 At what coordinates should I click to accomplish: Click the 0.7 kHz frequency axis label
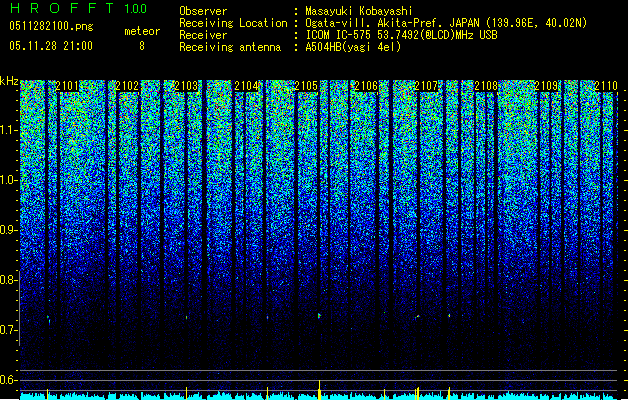[x=9, y=330]
